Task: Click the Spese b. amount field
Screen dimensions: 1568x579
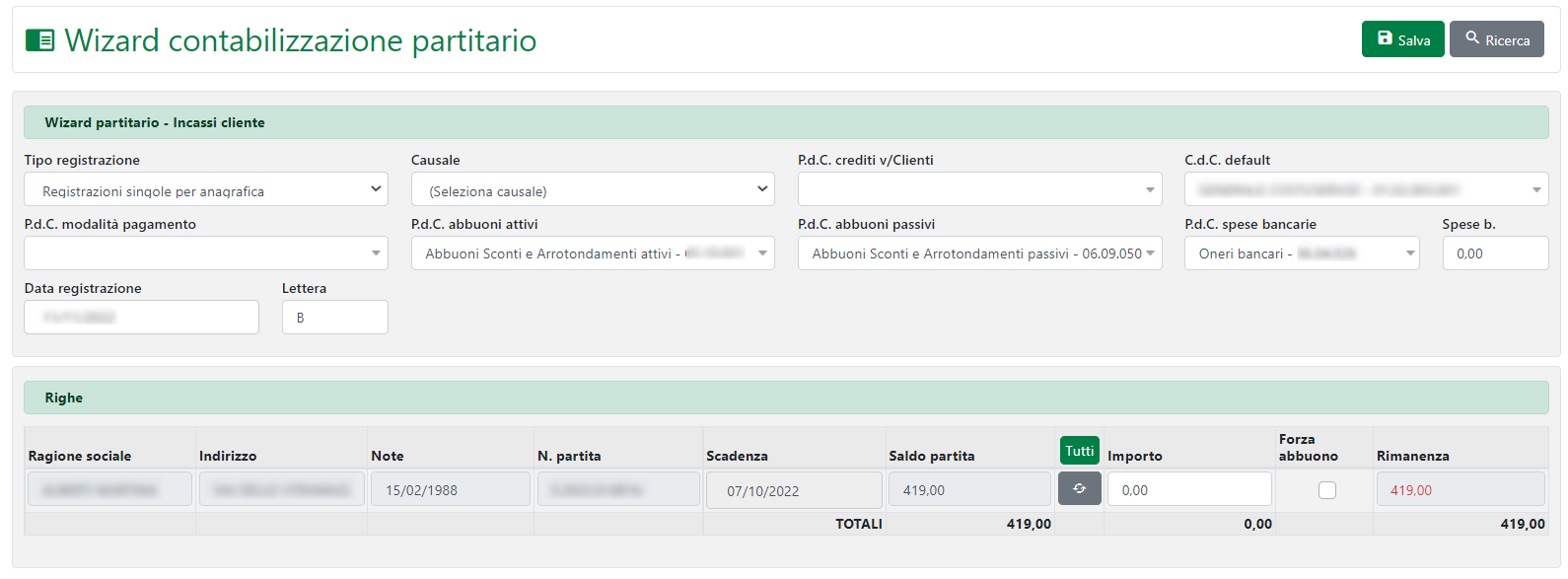Action: click(1494, 253)
